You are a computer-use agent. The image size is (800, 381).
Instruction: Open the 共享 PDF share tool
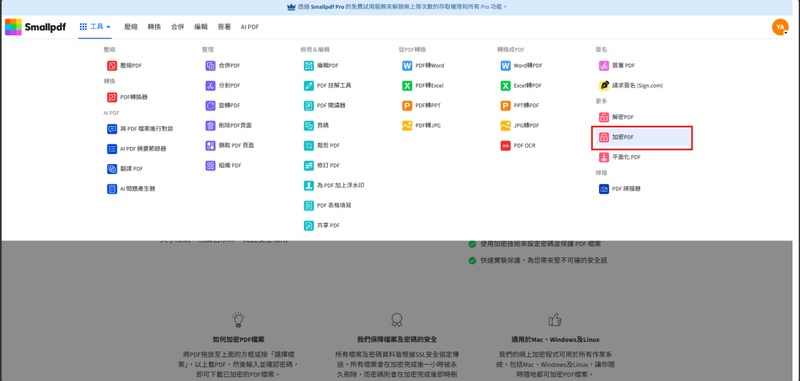click(x=322, y=225)
